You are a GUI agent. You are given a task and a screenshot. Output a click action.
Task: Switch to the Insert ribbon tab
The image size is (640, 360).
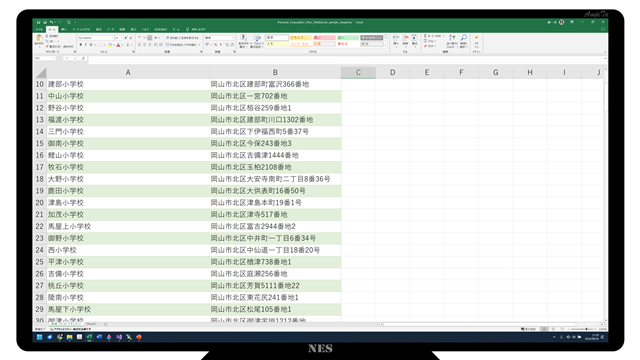[x=64, y=29]
